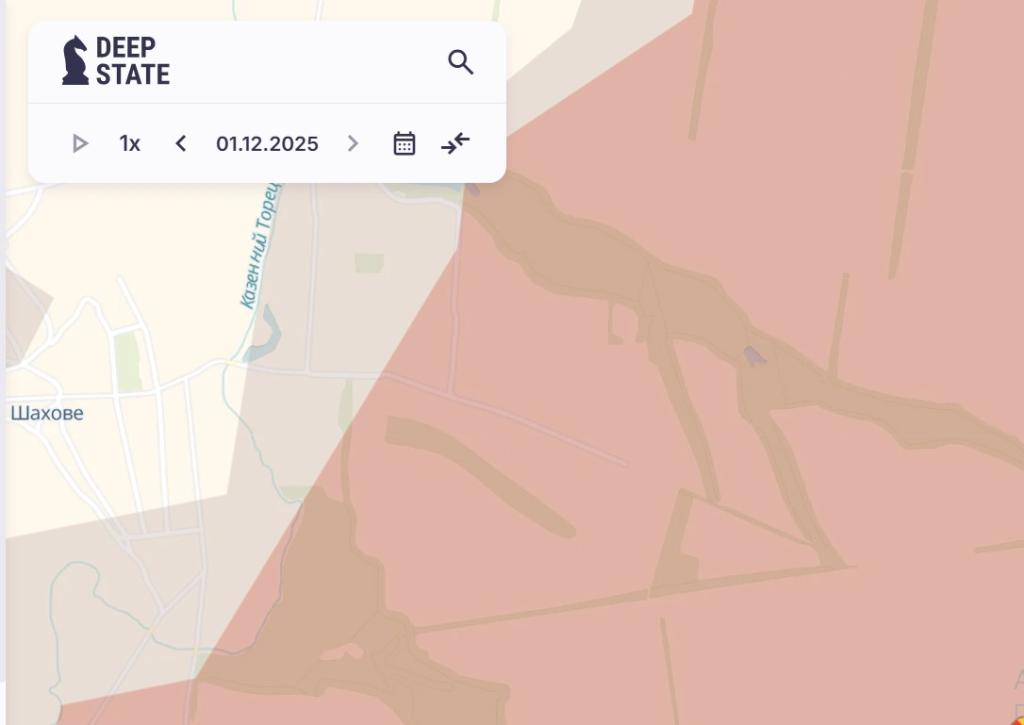Select the purple marker below calendar icon
The image size is (1024, 725).
[x=472, y=188]
